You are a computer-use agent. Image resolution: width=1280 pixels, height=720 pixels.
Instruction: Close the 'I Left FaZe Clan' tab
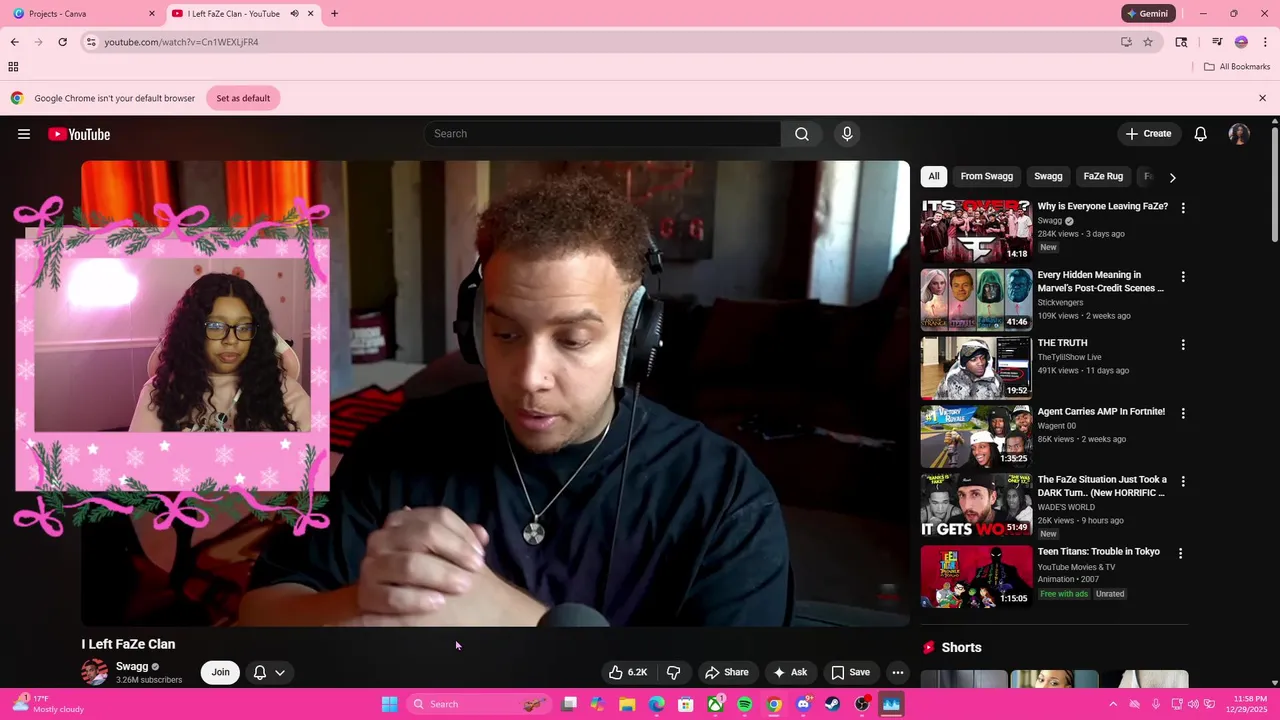[x=311, y=14]
